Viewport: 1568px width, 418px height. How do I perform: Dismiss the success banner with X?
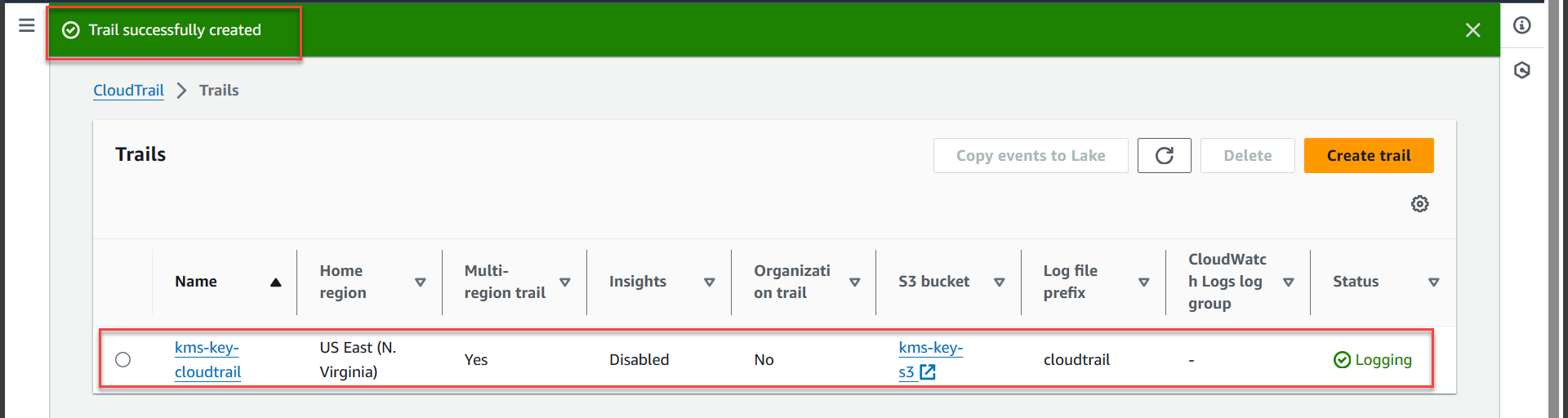pos(1472,30)
